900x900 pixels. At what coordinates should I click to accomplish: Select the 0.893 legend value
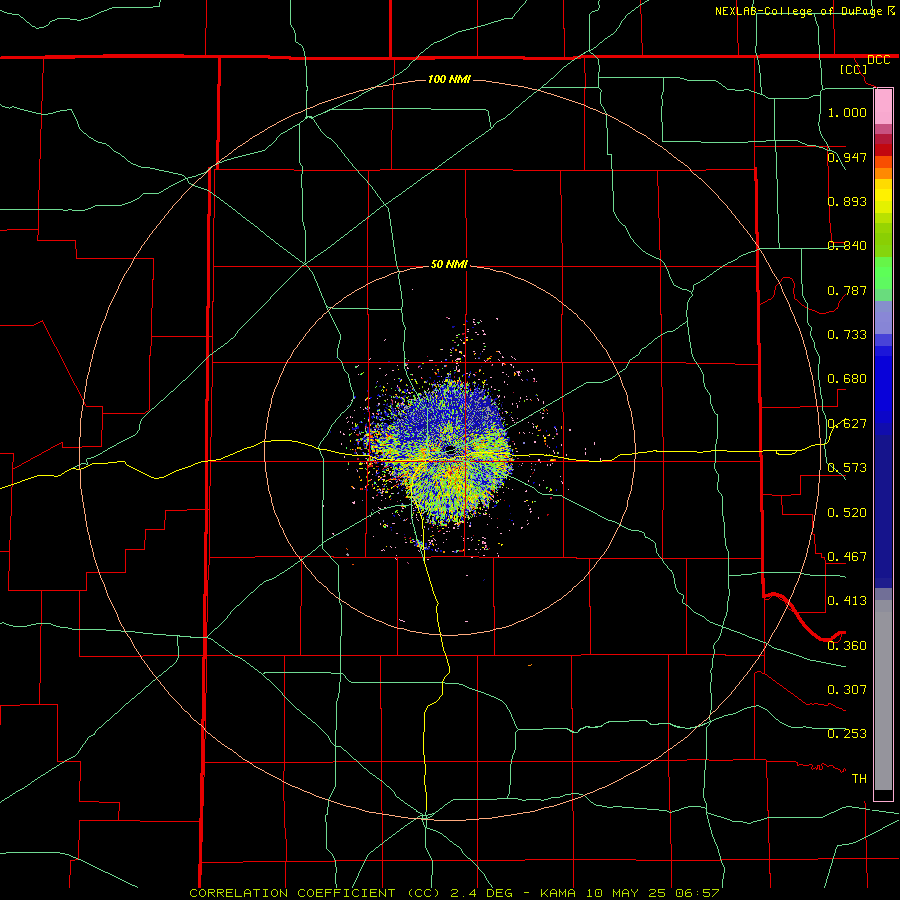tap(847, 201)
